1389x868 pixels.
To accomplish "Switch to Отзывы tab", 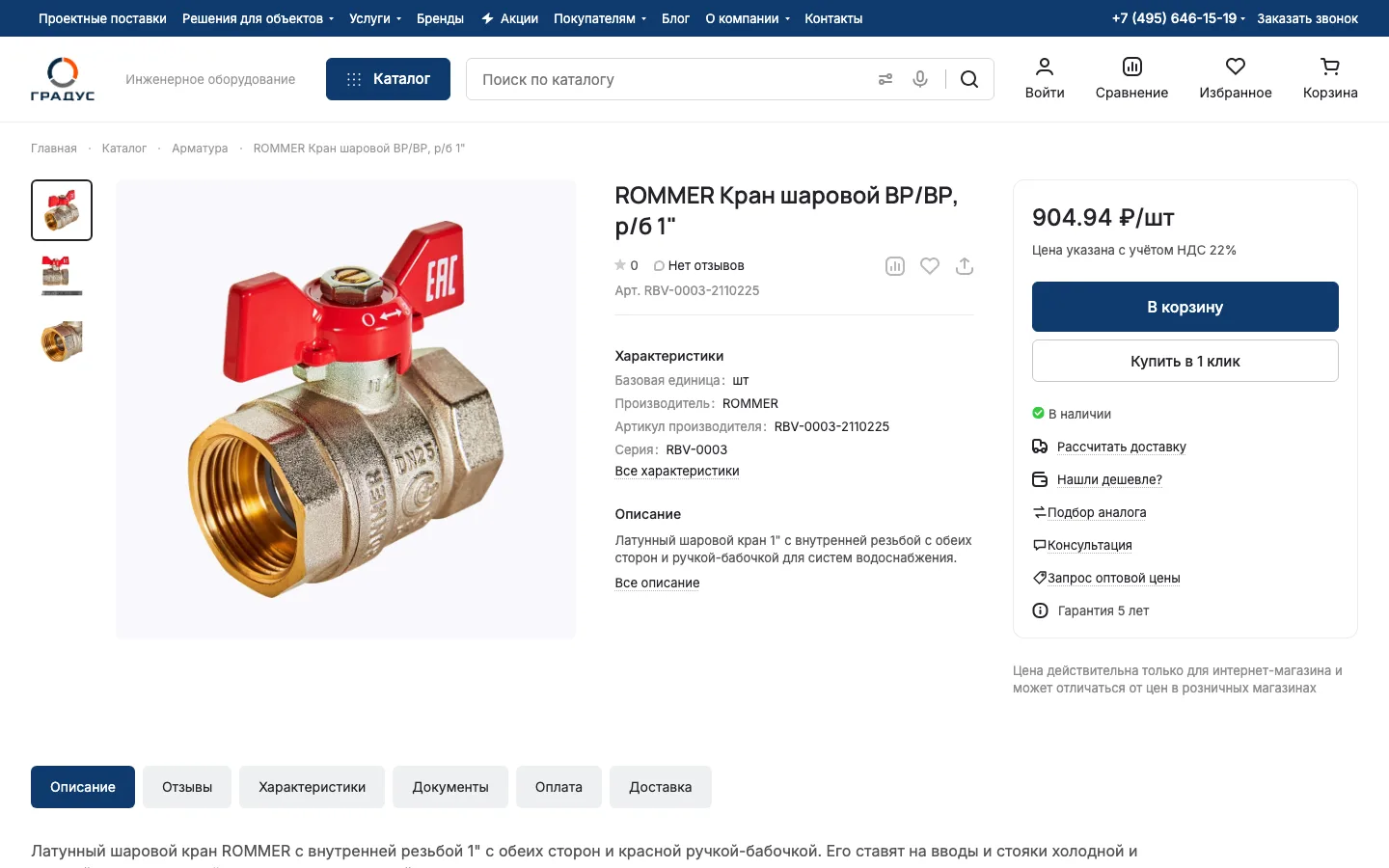I will [x=187, y=787].
